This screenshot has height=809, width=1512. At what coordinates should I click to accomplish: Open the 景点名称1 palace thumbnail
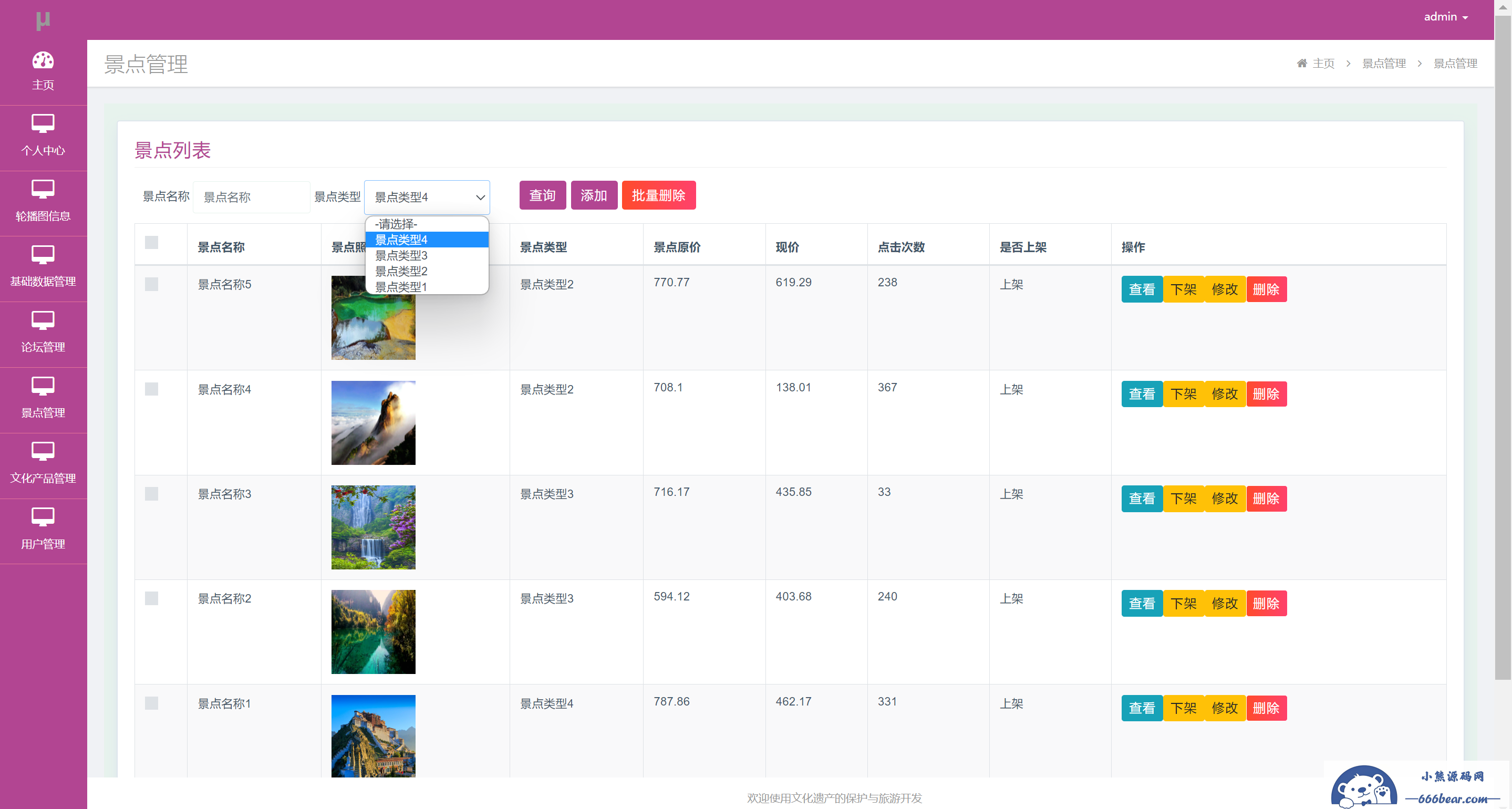(374, 736)
